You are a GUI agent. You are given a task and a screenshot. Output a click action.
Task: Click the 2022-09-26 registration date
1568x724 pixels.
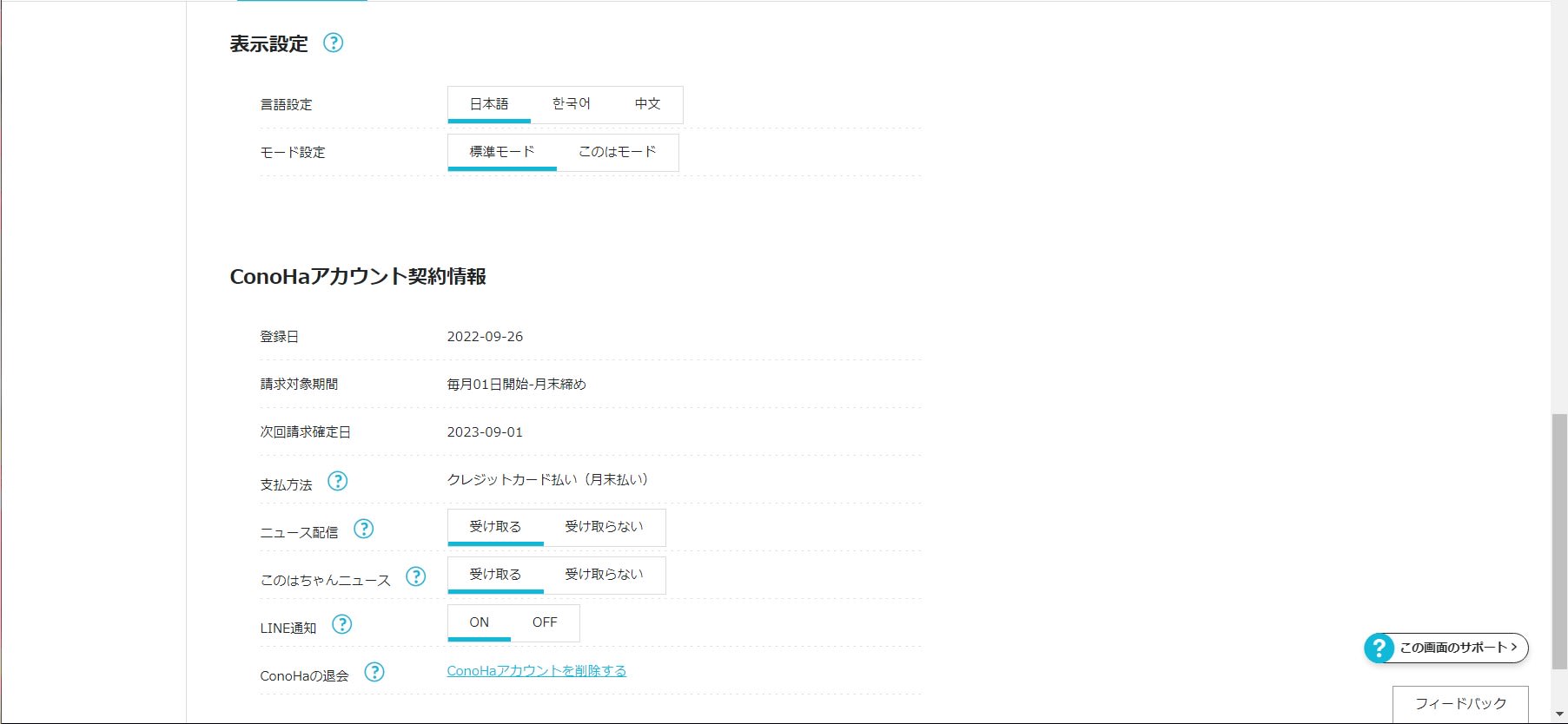click(x=485, y=337)
